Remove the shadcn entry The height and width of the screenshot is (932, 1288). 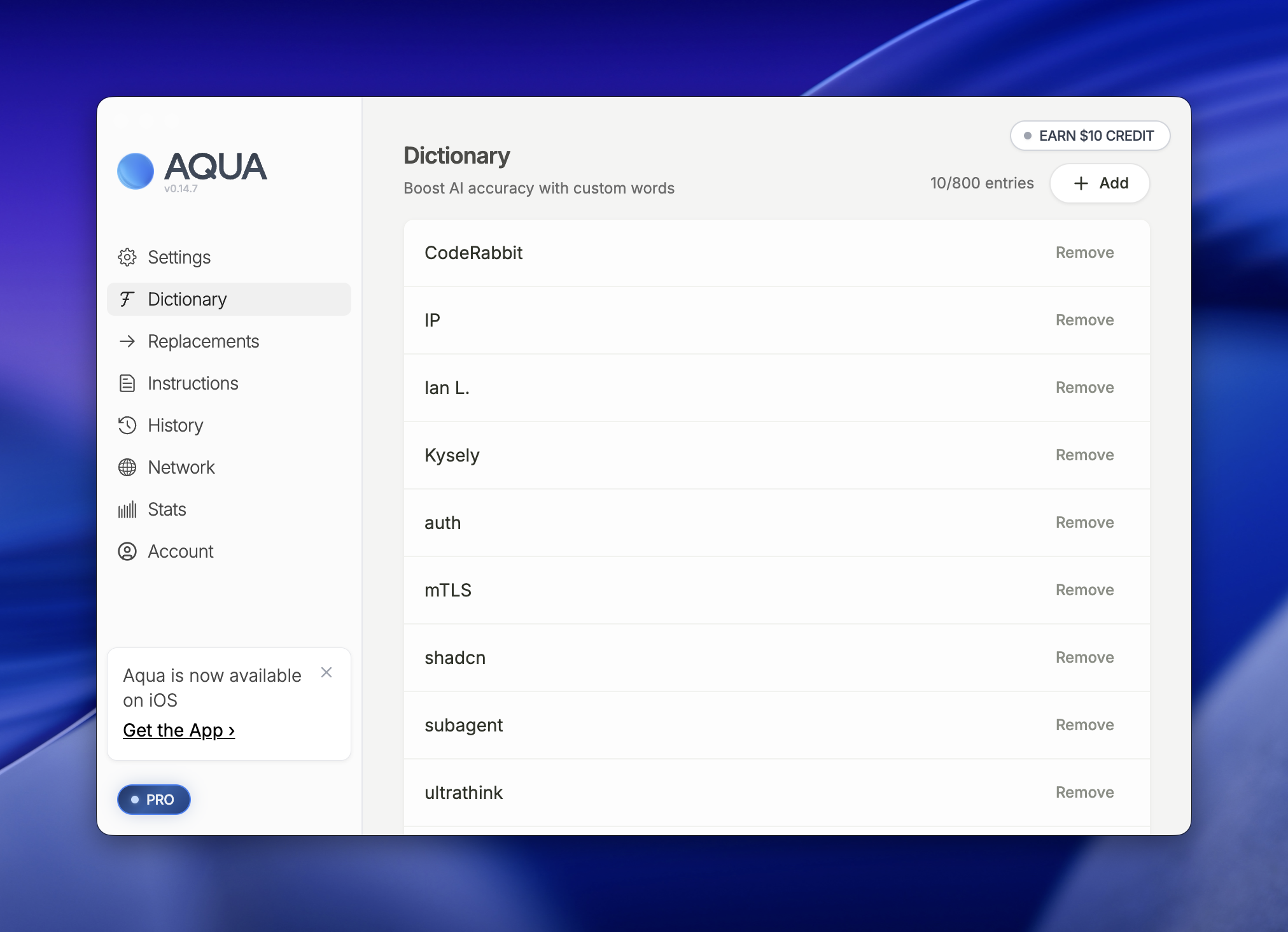click(x=1085, y=658)
